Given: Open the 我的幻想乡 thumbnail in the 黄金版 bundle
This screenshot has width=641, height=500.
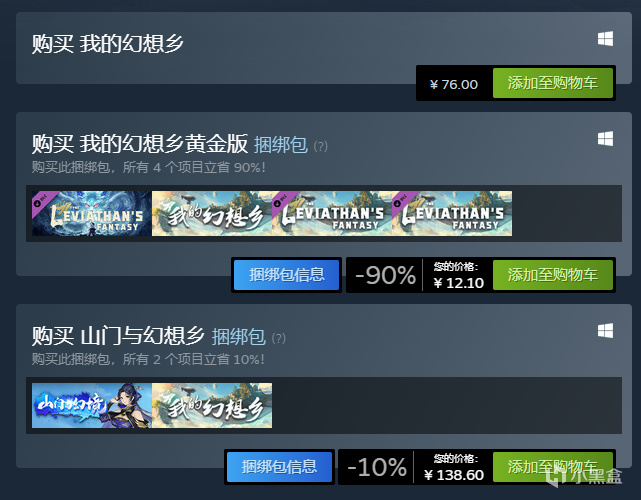Looking at the screenshot, I should pos(212,213).
